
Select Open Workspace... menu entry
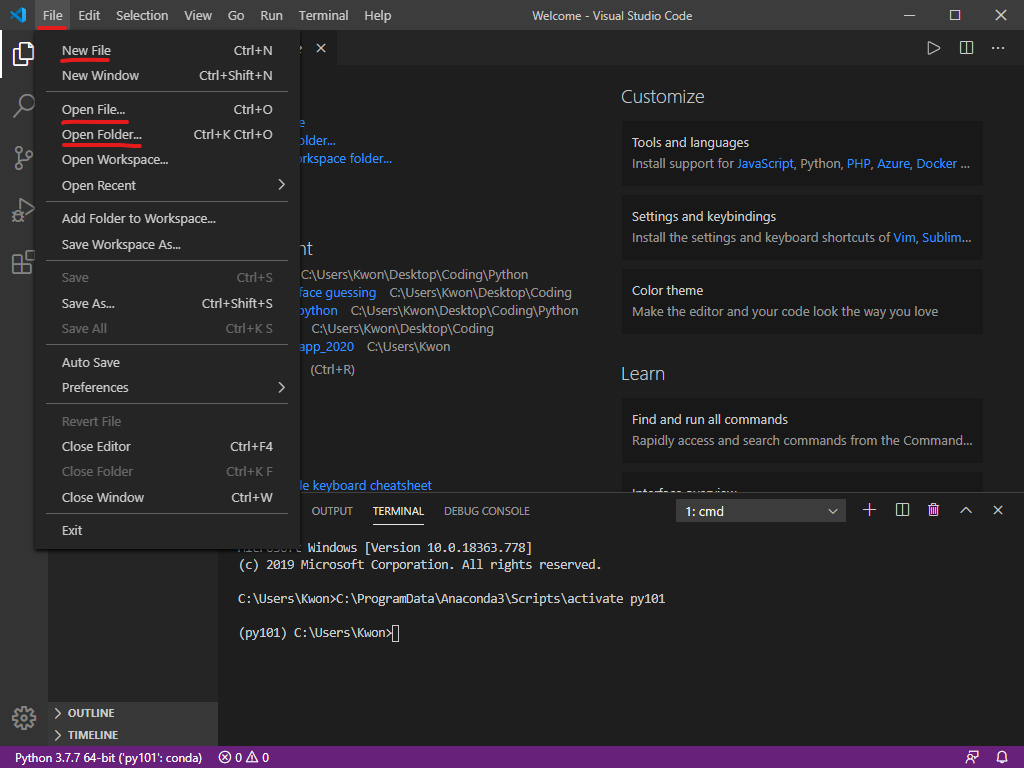click(167, 160)
